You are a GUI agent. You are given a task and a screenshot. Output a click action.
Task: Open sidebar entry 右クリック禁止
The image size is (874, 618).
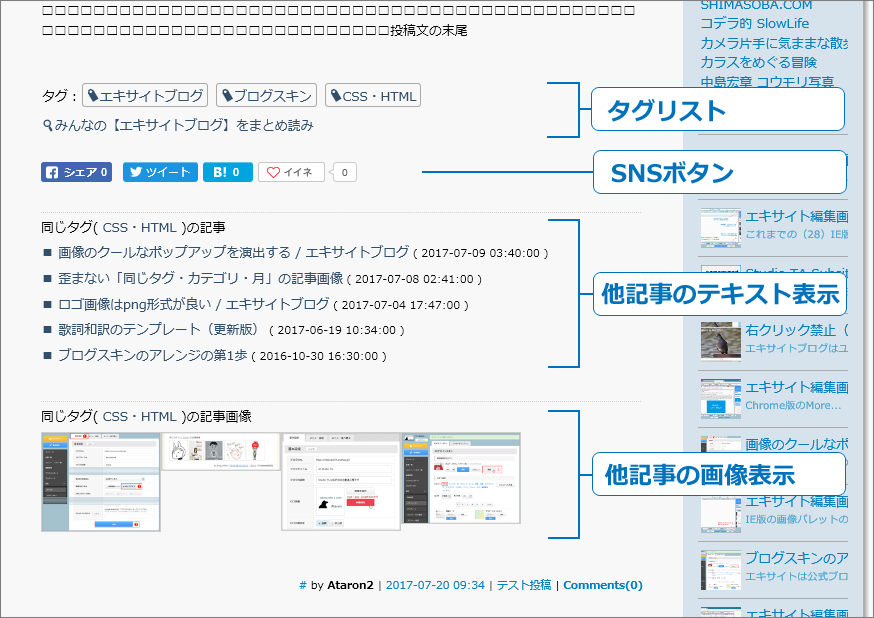[797, 330]
